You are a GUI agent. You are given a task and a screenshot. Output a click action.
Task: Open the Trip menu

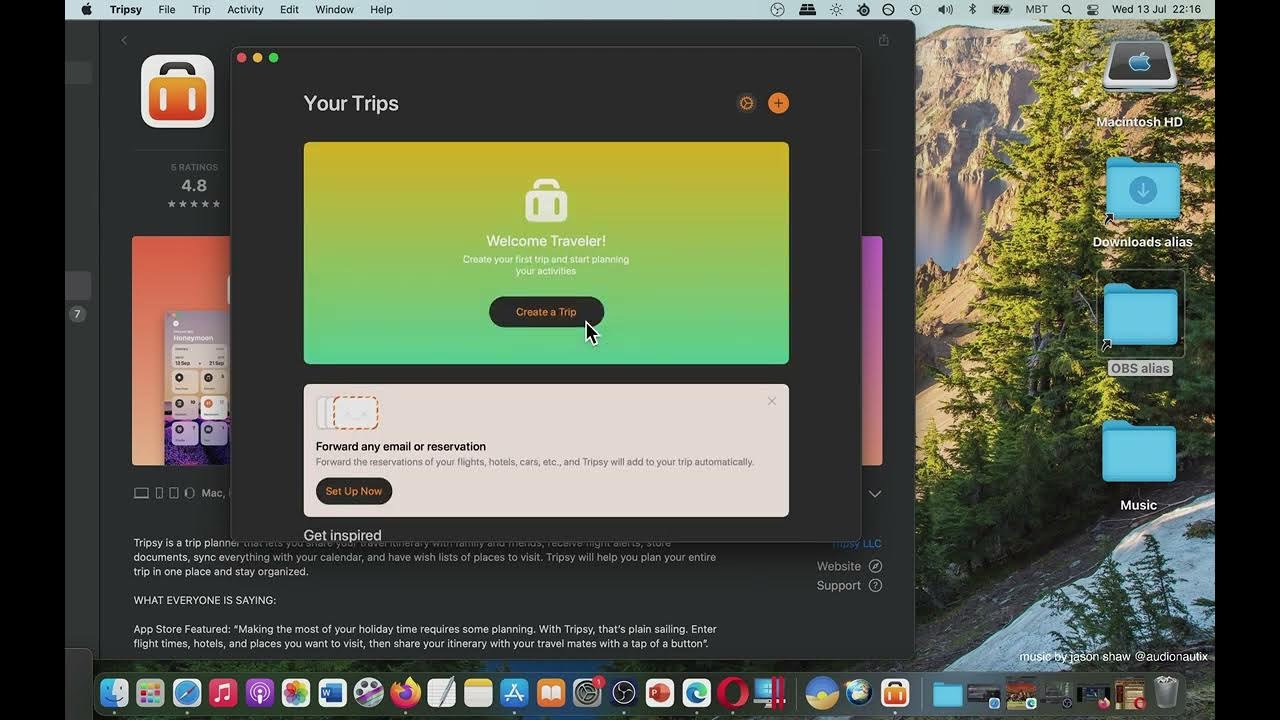point(201,9)
